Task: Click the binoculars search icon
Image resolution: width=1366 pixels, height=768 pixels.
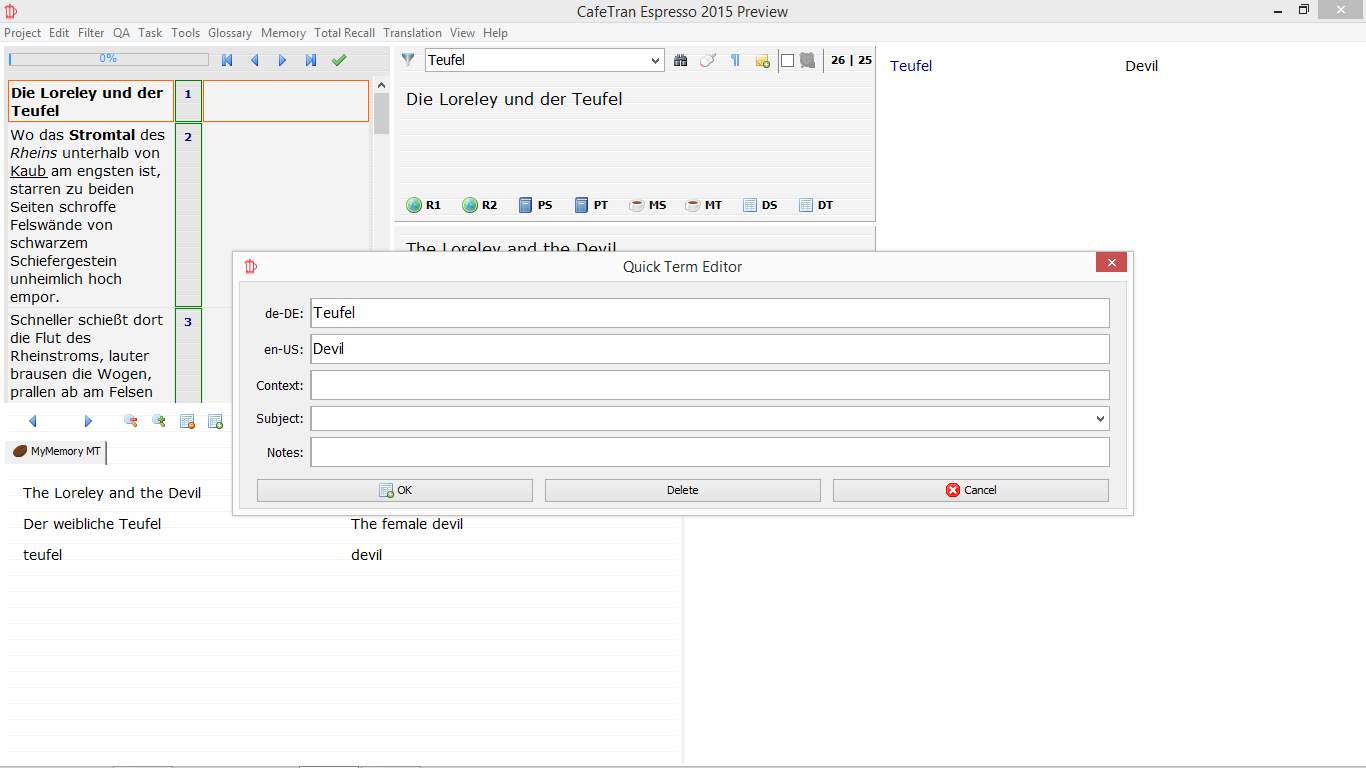Action: tap(681, 60)
